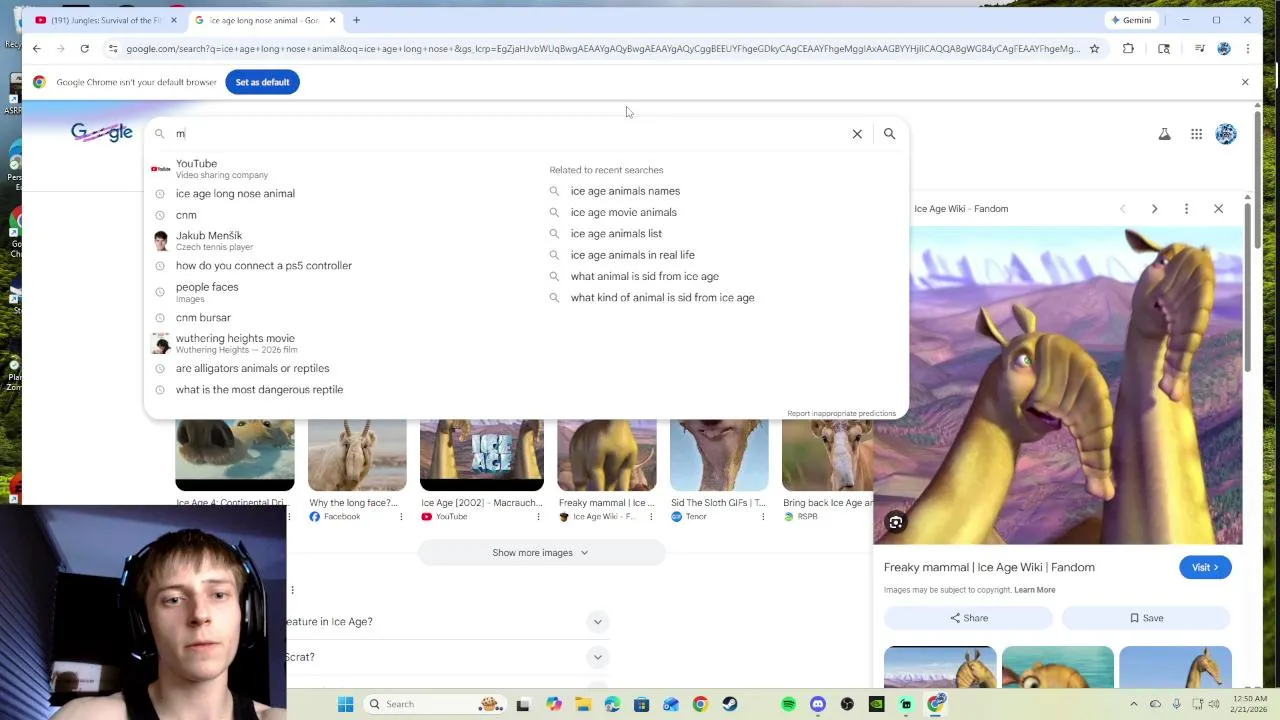This screenshot has width=1280, height=720.
Task: Select are alligators animals or reptiles suggestion
Action: pyautogui.click(x=340, y=368)
